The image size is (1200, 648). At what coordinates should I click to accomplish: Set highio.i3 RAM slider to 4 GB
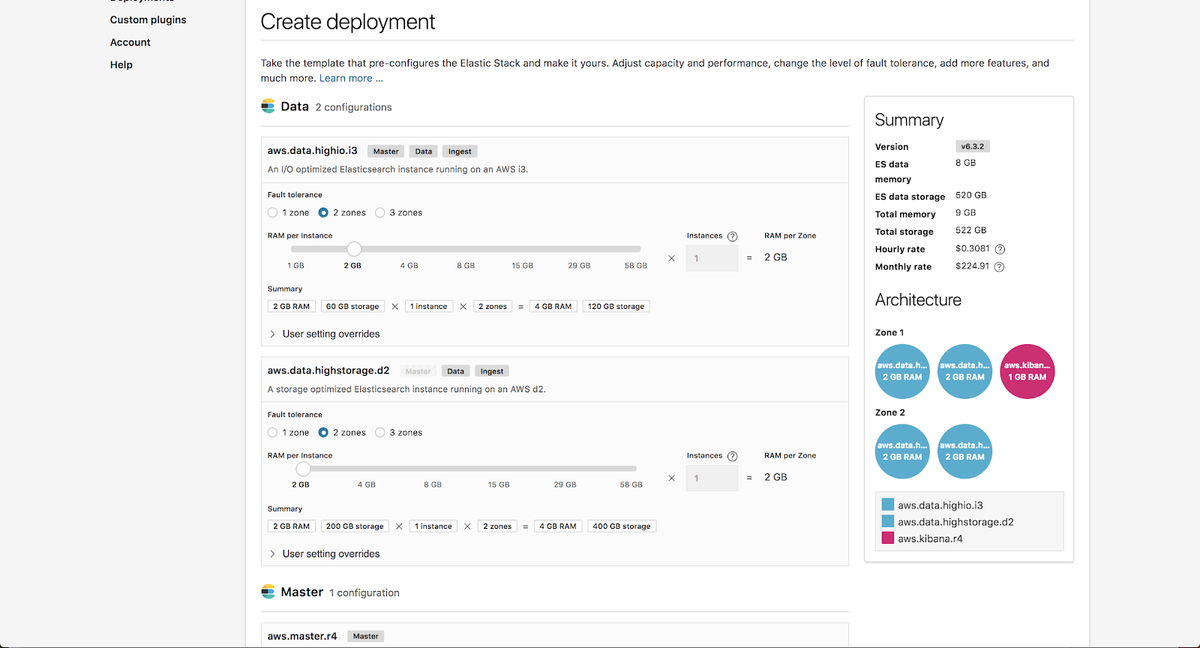click(x=409, y=266)
